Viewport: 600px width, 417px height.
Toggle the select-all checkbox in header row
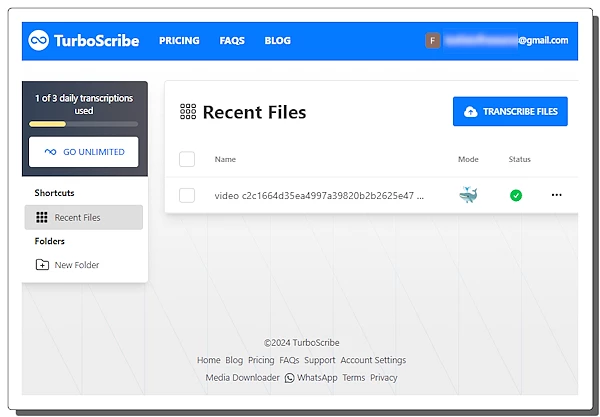tap(187, 159)
